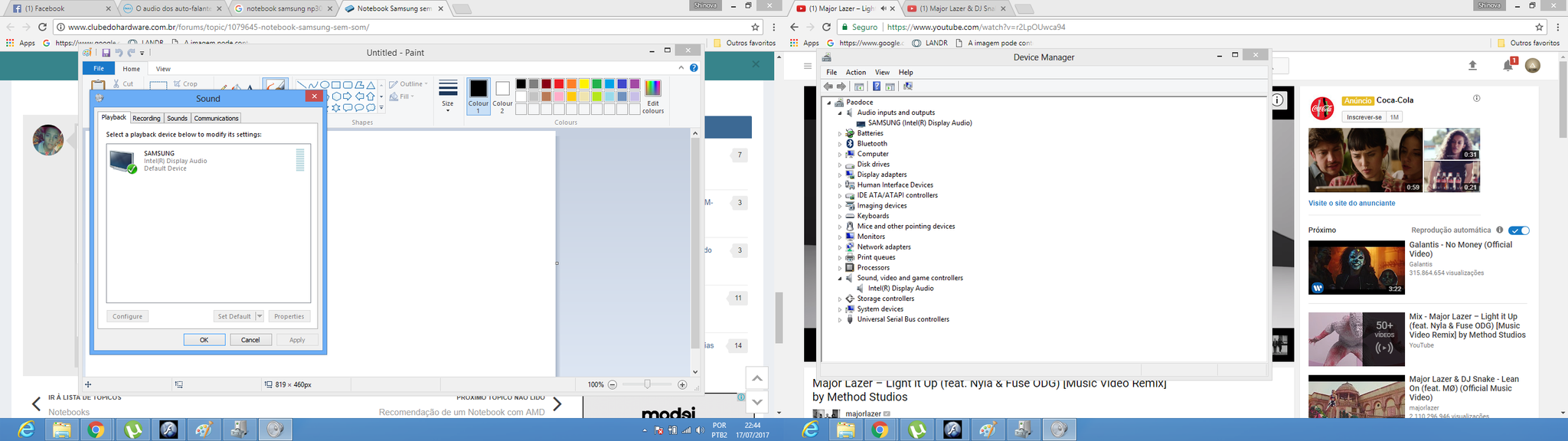Expand Network adapters in Device Manager
The image size is (1568, 441).
point(840,247)
